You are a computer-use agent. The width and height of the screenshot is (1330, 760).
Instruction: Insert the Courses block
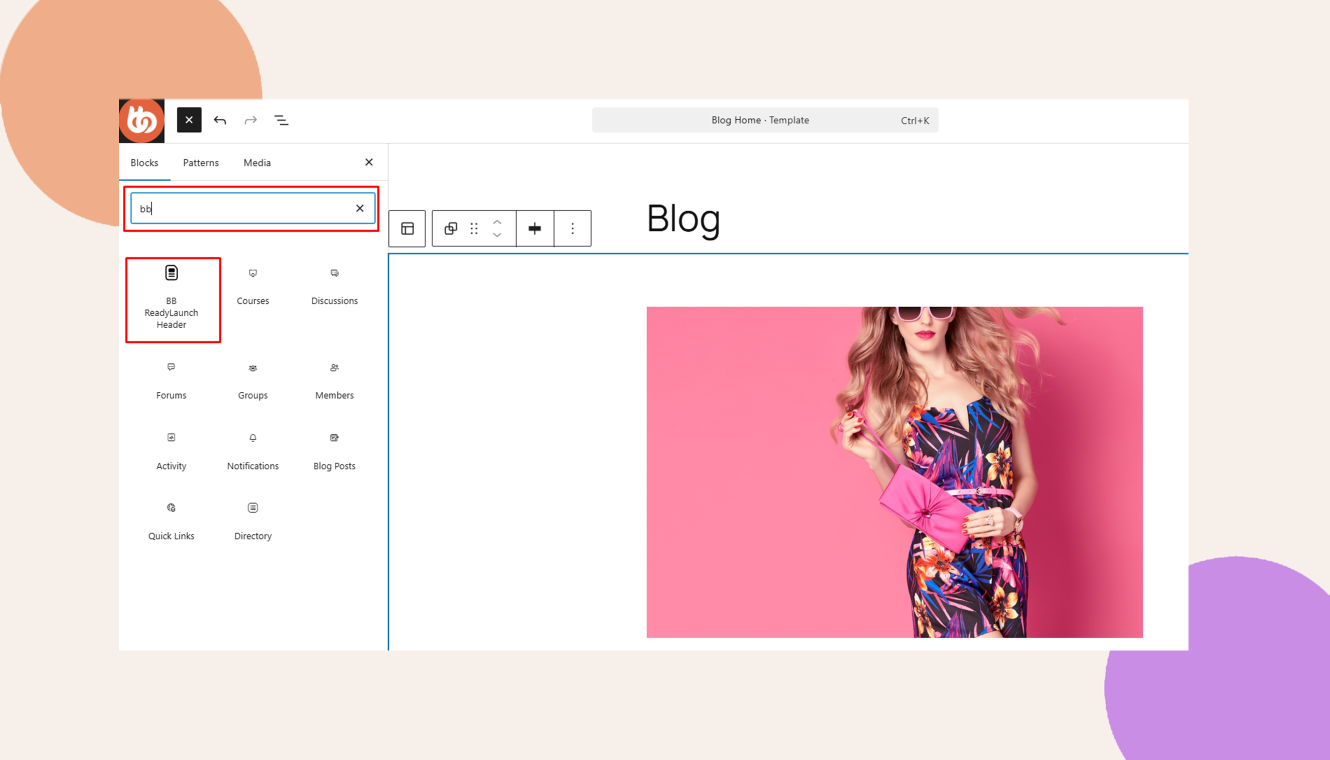pos(253,287)
